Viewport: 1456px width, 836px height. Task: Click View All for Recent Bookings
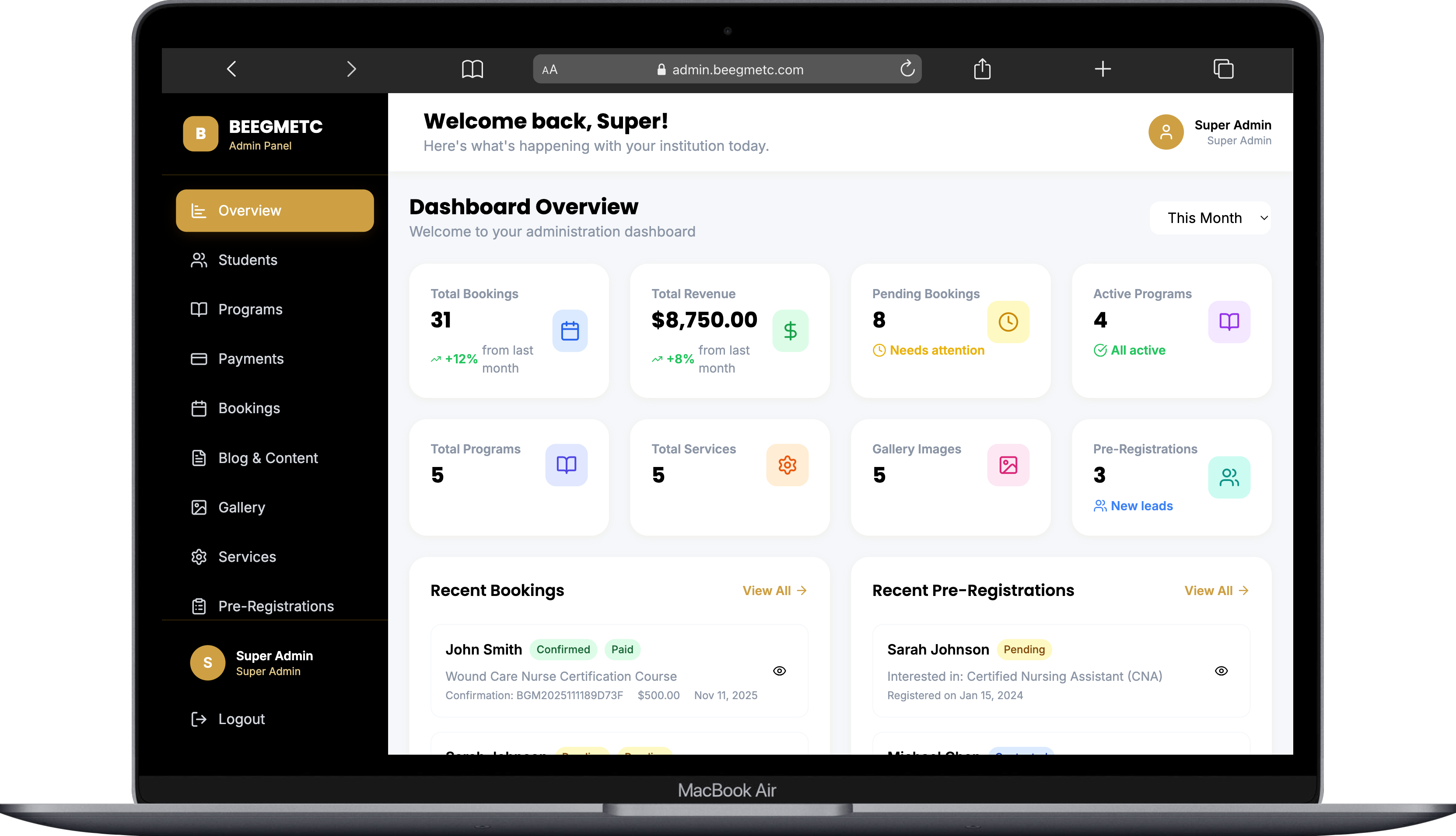(774, 590)
